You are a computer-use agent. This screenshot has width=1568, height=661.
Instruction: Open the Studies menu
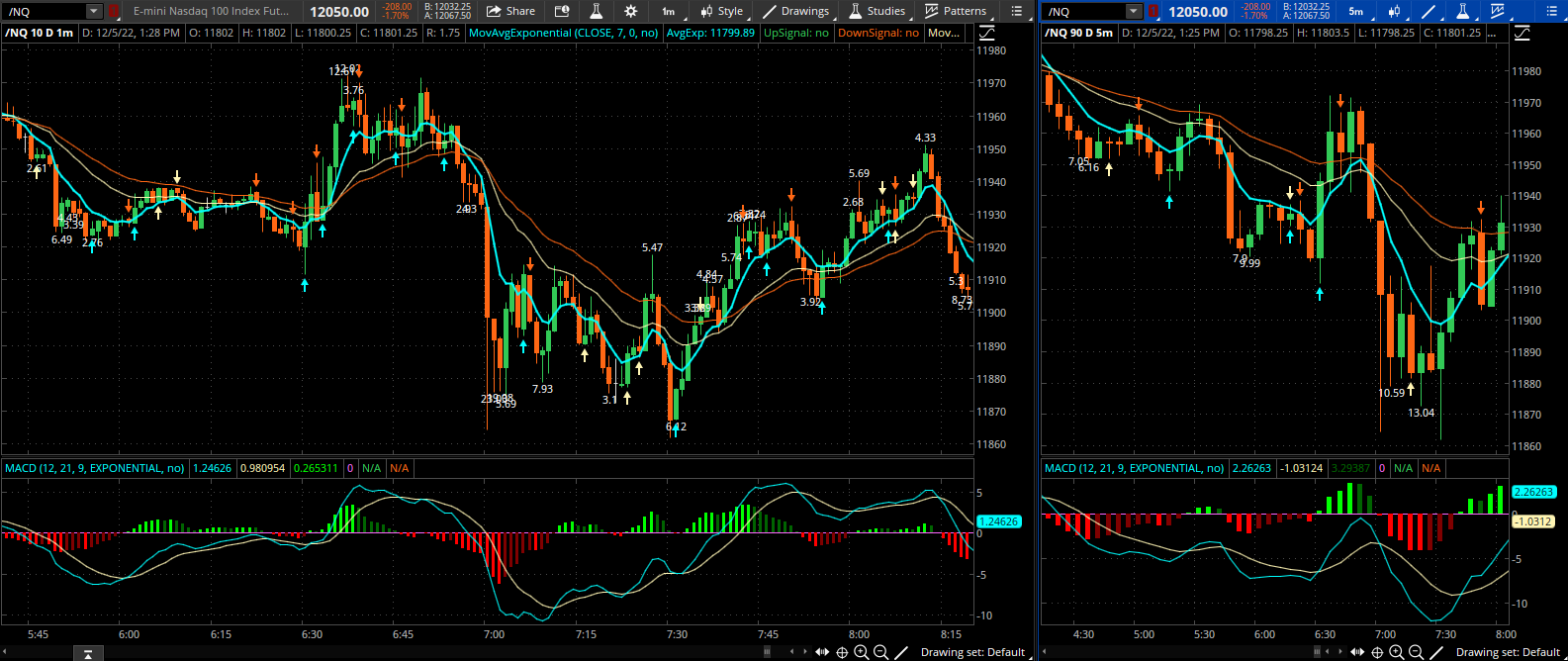point(877,11)
